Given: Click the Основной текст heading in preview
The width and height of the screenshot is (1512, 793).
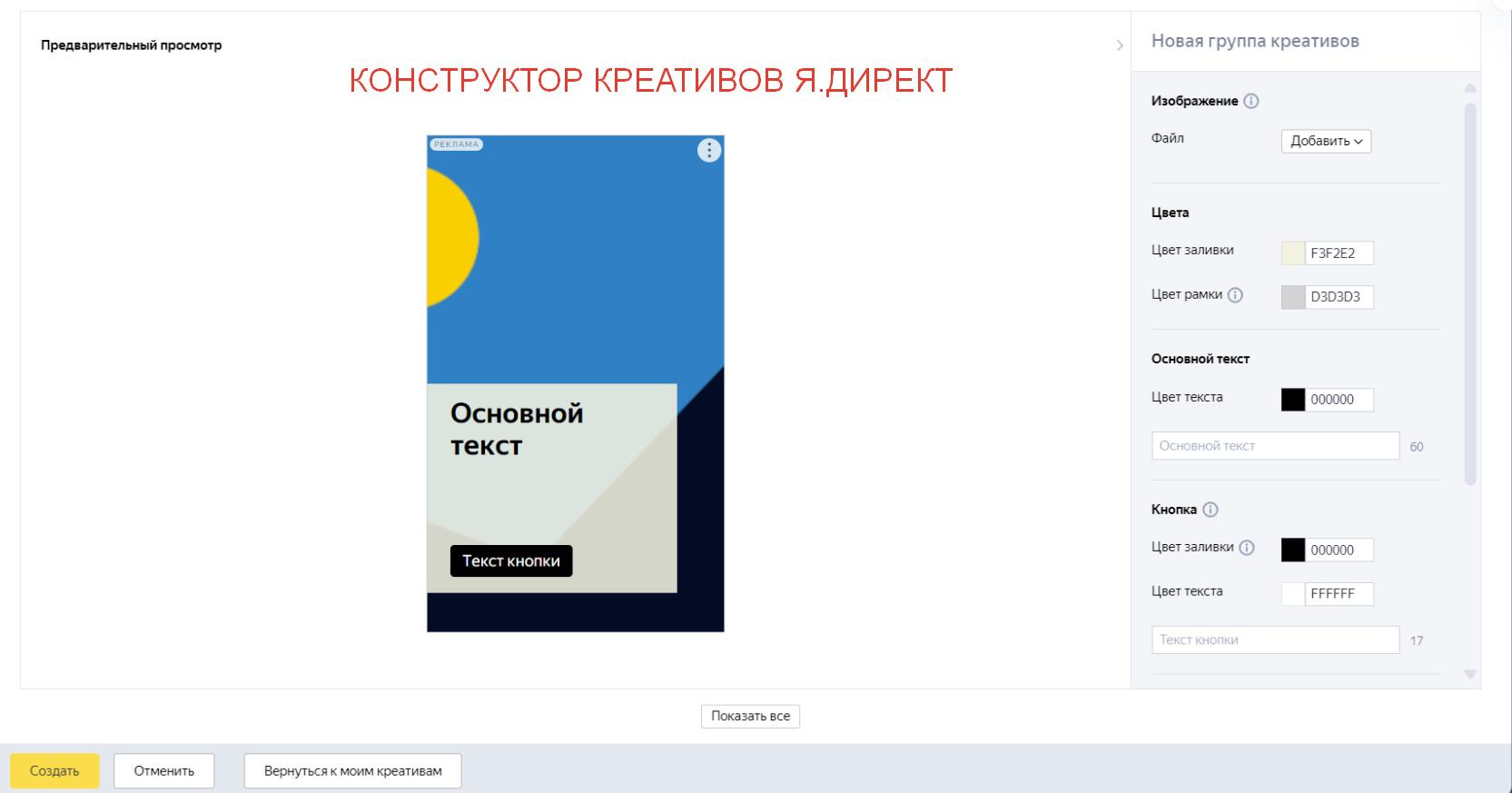Looking at the screenshot, I should tap(517, 430).
